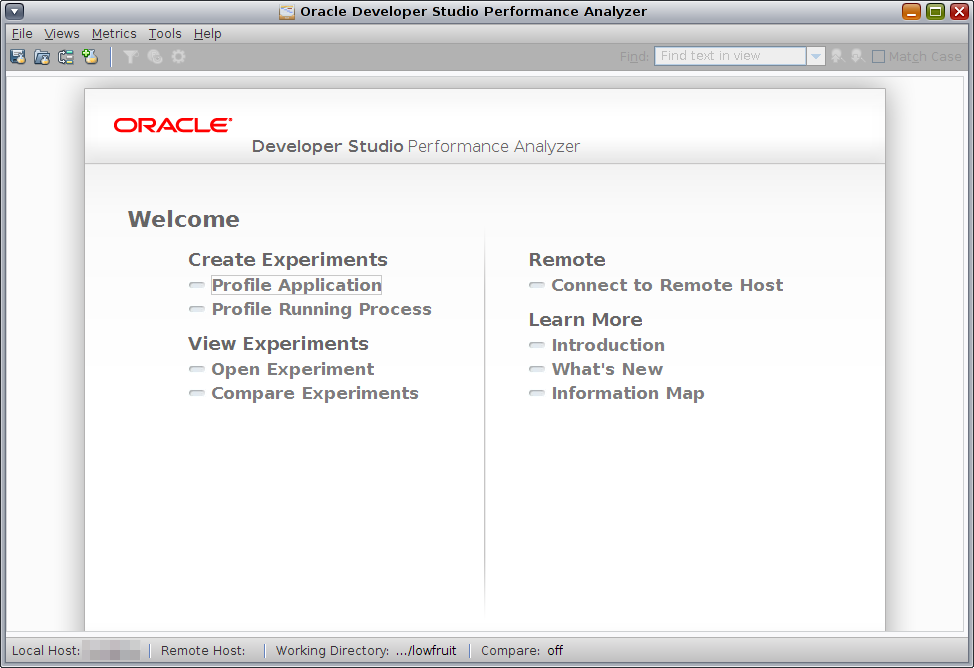Click the Compare Experiments toolbar icon
Screen dimensions: 974x668
(x=66, y=57)
